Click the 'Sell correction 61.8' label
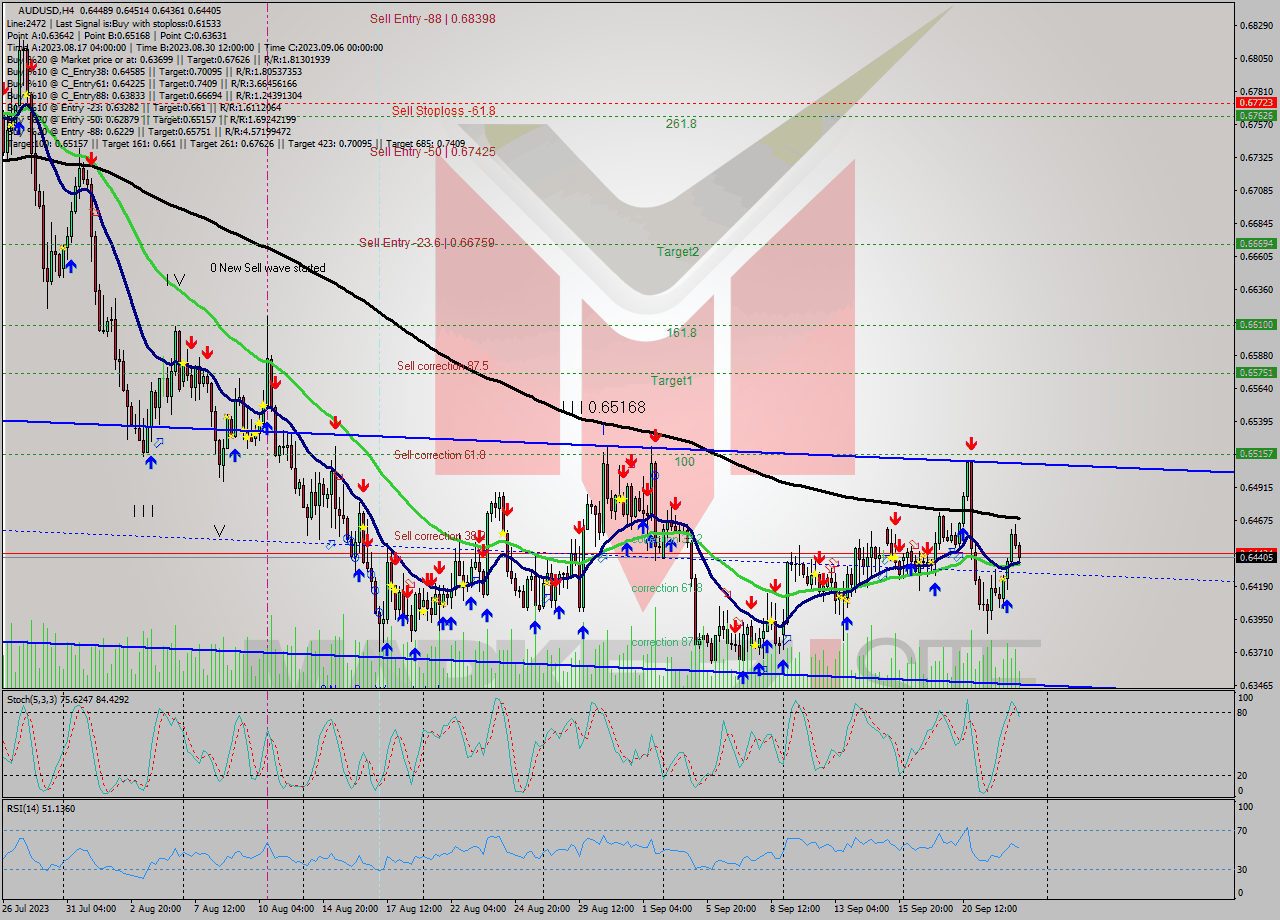Viewport: 1280px width, 920px height. (440, 455)
